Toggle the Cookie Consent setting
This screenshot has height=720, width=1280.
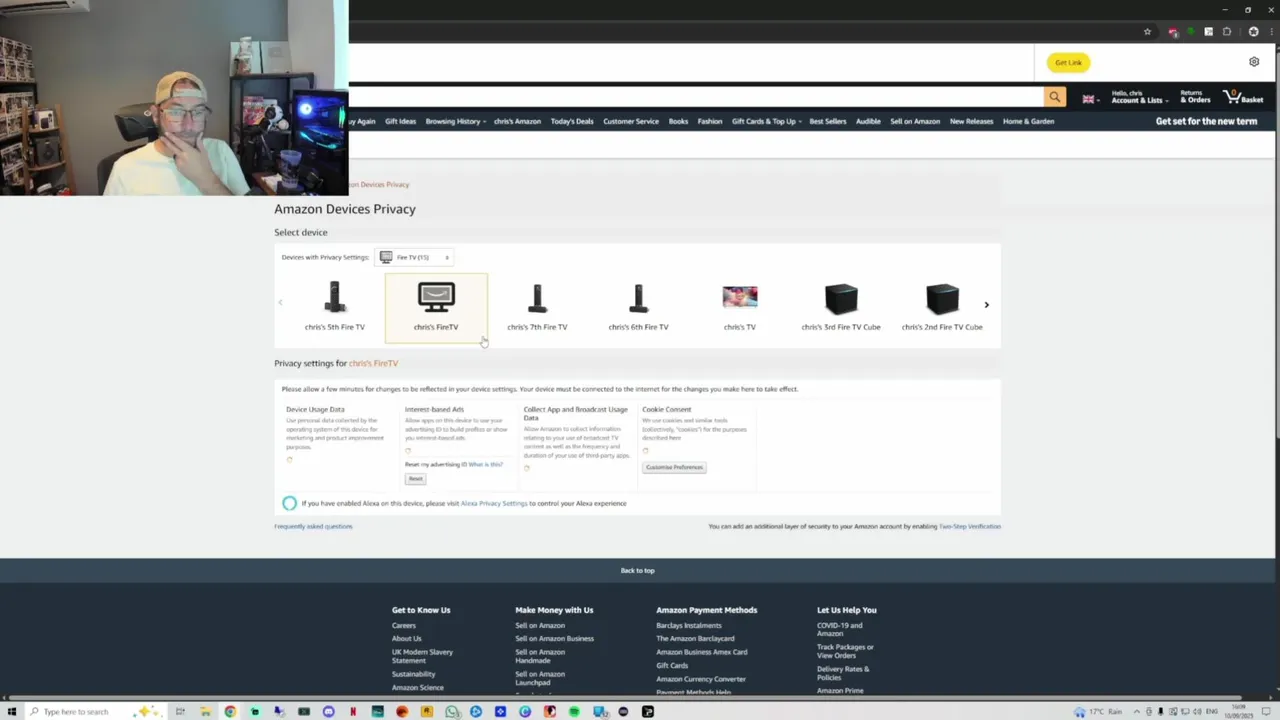(x=646, y=451)
